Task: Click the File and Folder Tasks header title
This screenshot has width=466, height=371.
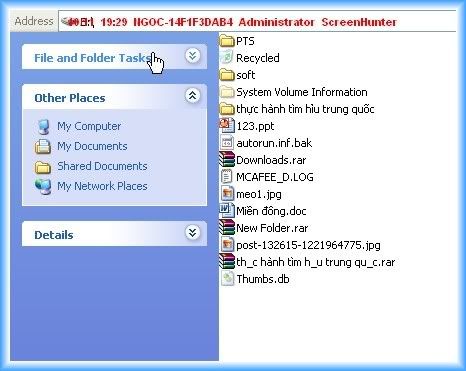Action: [92, 58]
